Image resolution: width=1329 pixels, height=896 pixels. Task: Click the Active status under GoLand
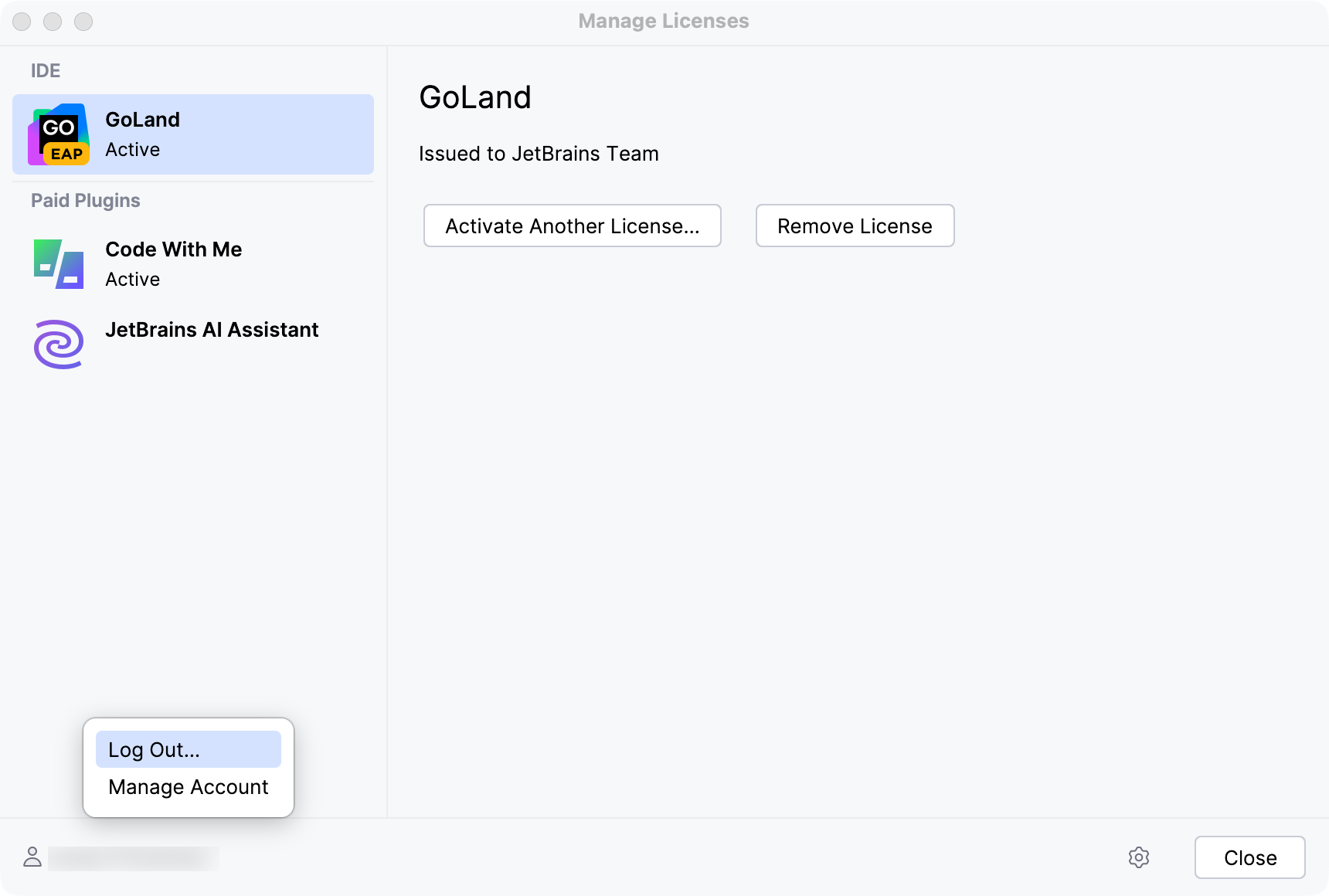(133, 150)
